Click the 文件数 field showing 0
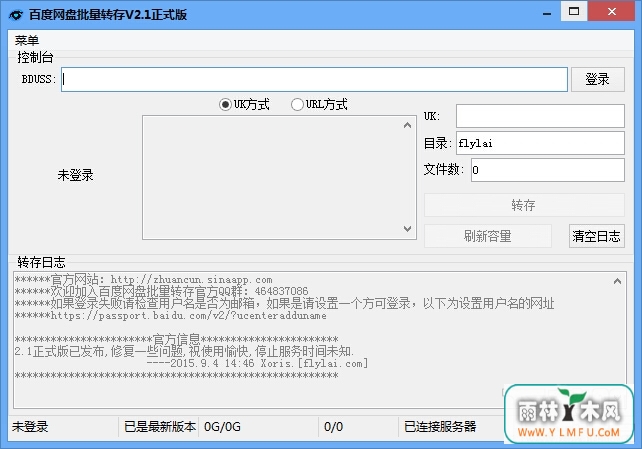This screenshot has width=642, height=449. click(547, 170)
